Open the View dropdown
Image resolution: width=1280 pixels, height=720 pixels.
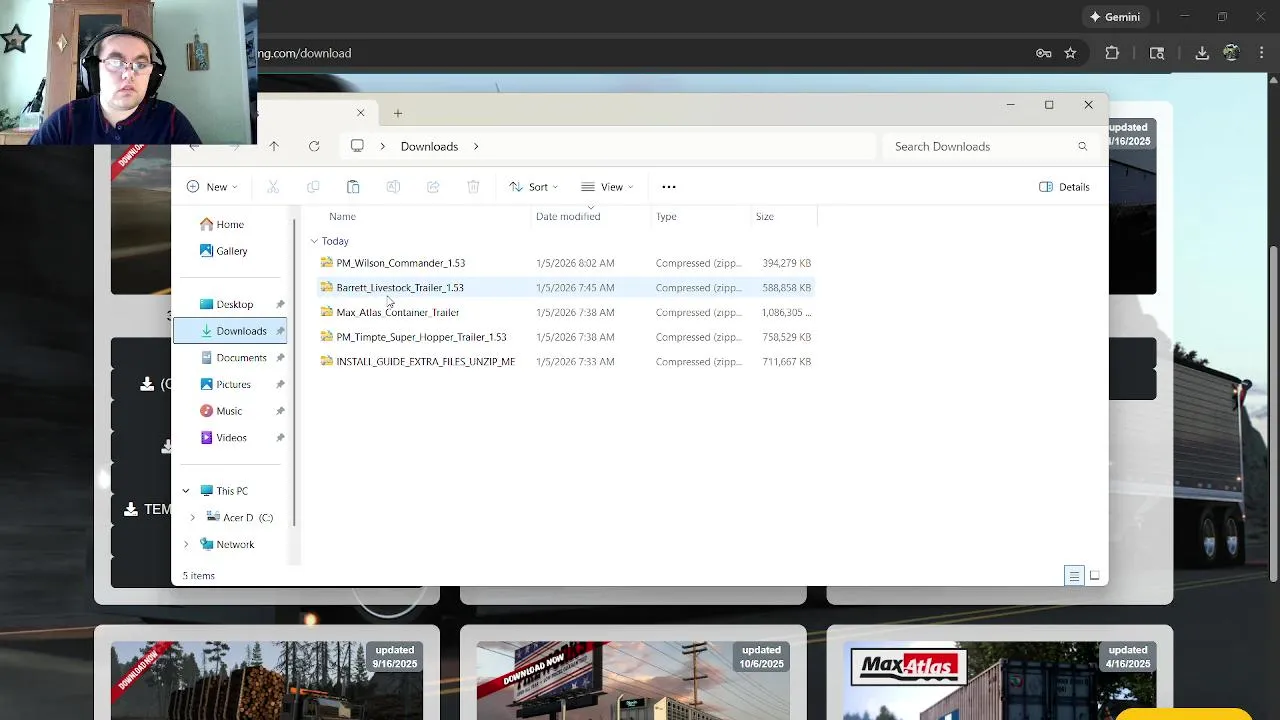[x=607, y=187]
